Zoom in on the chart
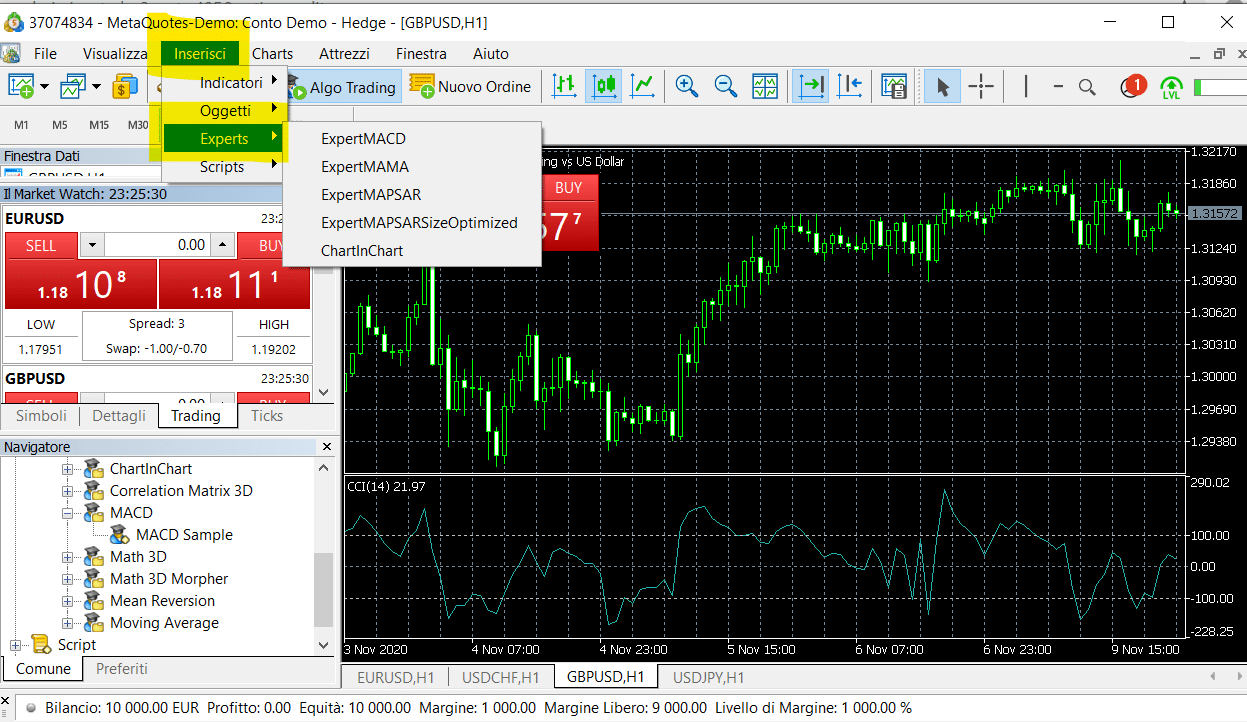 point(686,87)
